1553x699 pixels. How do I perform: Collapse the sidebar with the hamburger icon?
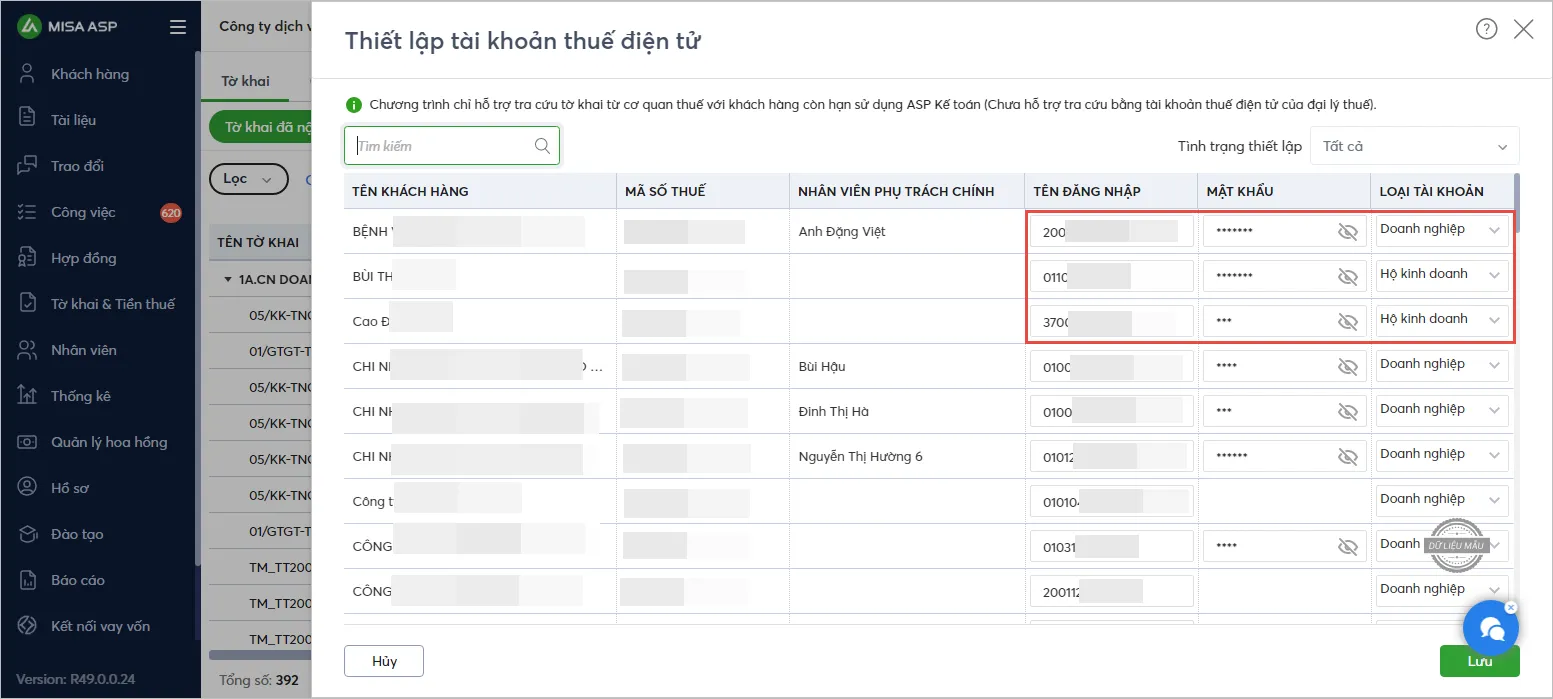[x=178, y=27]
